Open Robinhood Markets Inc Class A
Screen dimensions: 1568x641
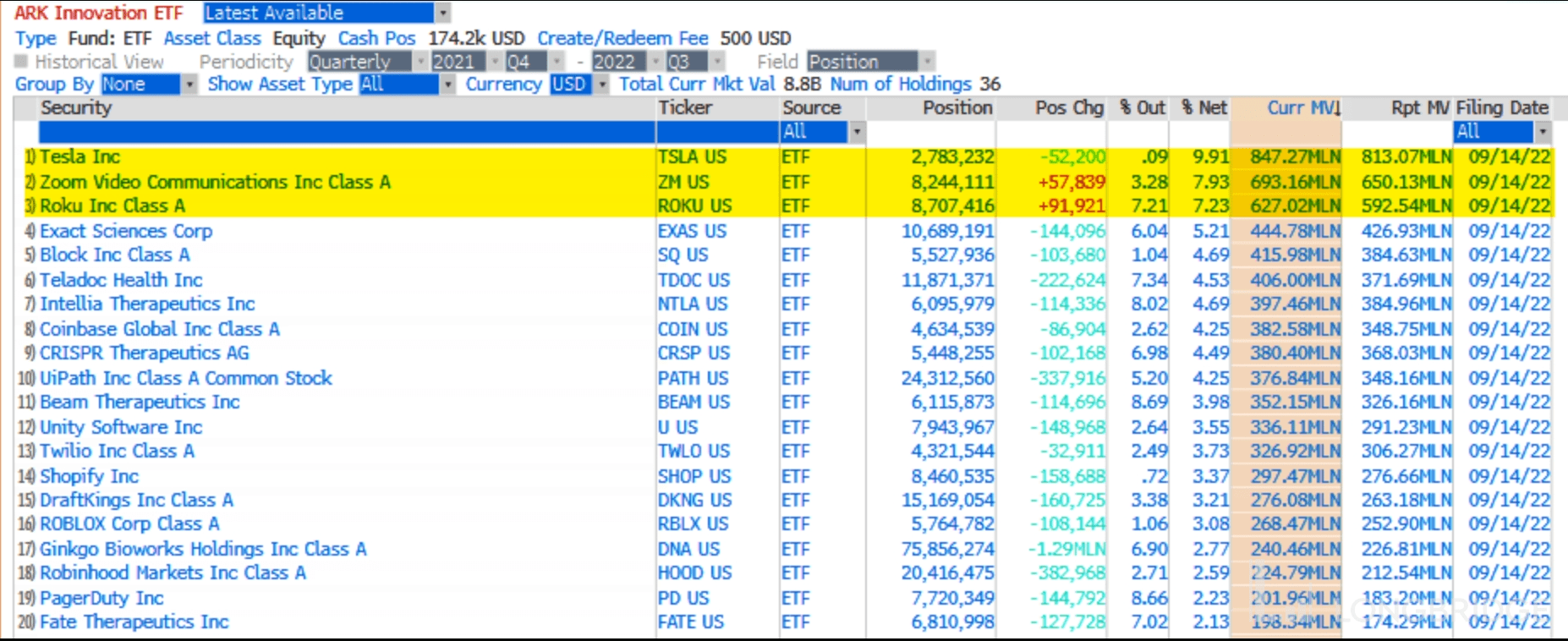click(173, 573)
